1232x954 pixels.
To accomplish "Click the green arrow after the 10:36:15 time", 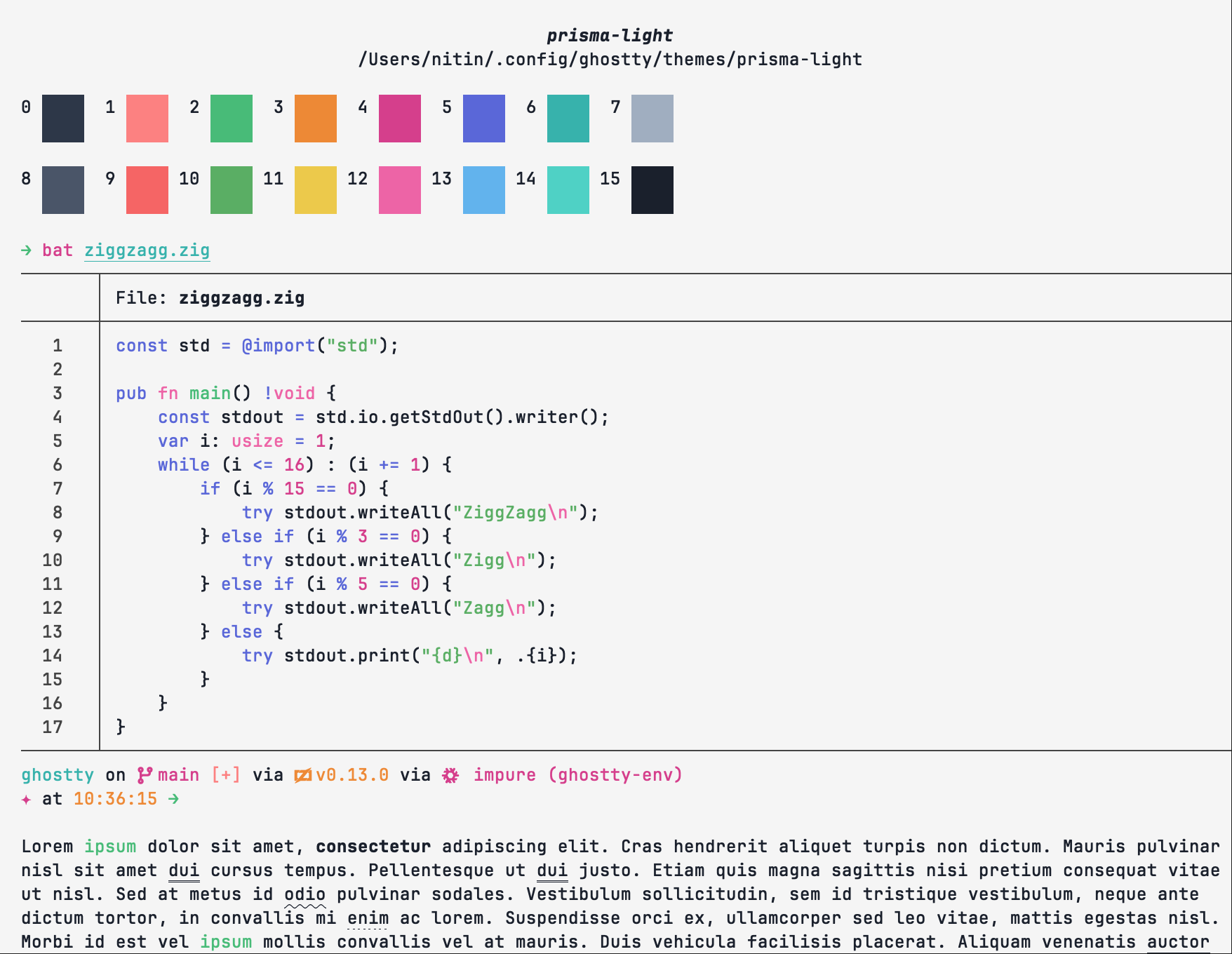I will pyautogui.click(x=173, y=799).
